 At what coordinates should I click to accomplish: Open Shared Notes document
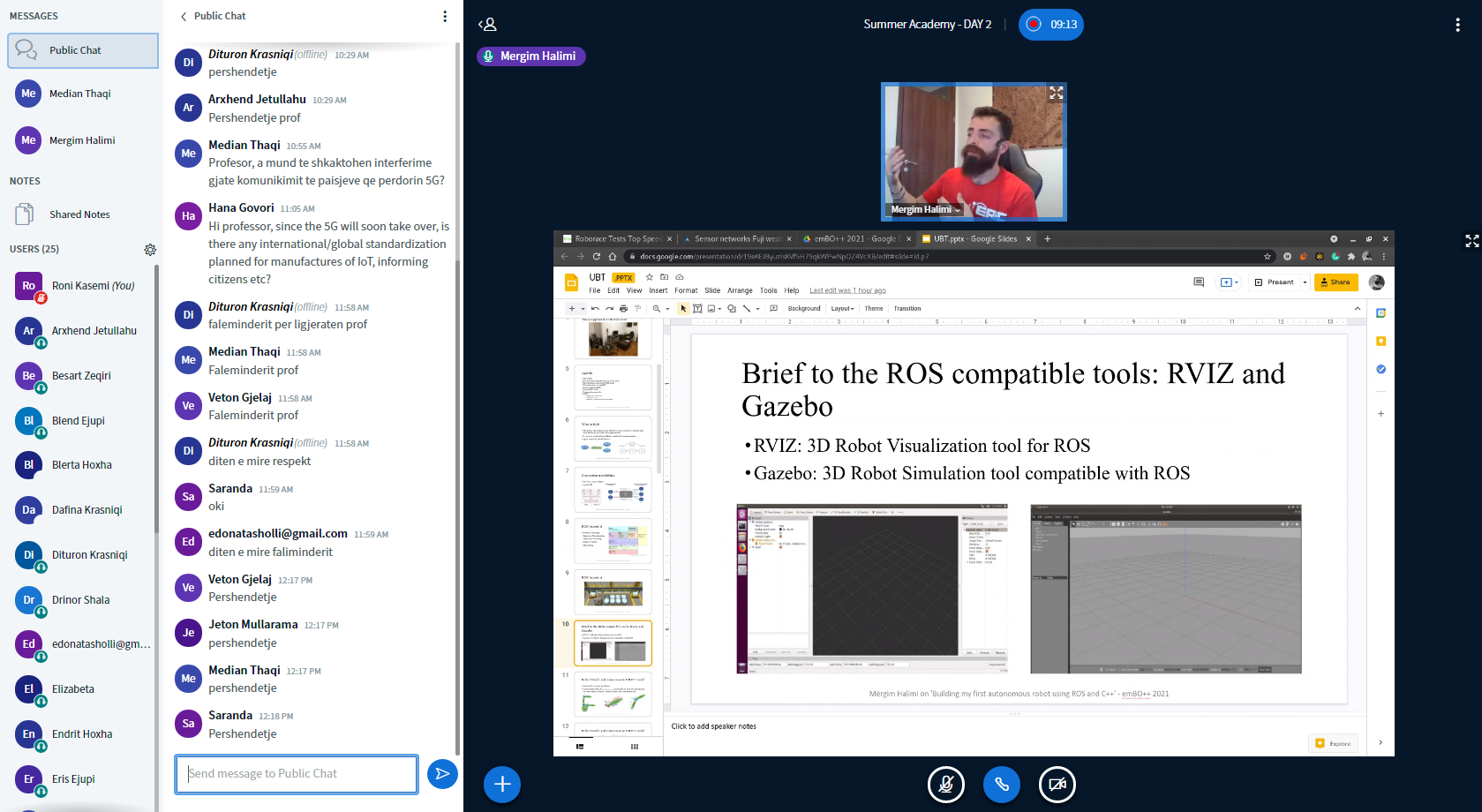(x=79, y=214)
